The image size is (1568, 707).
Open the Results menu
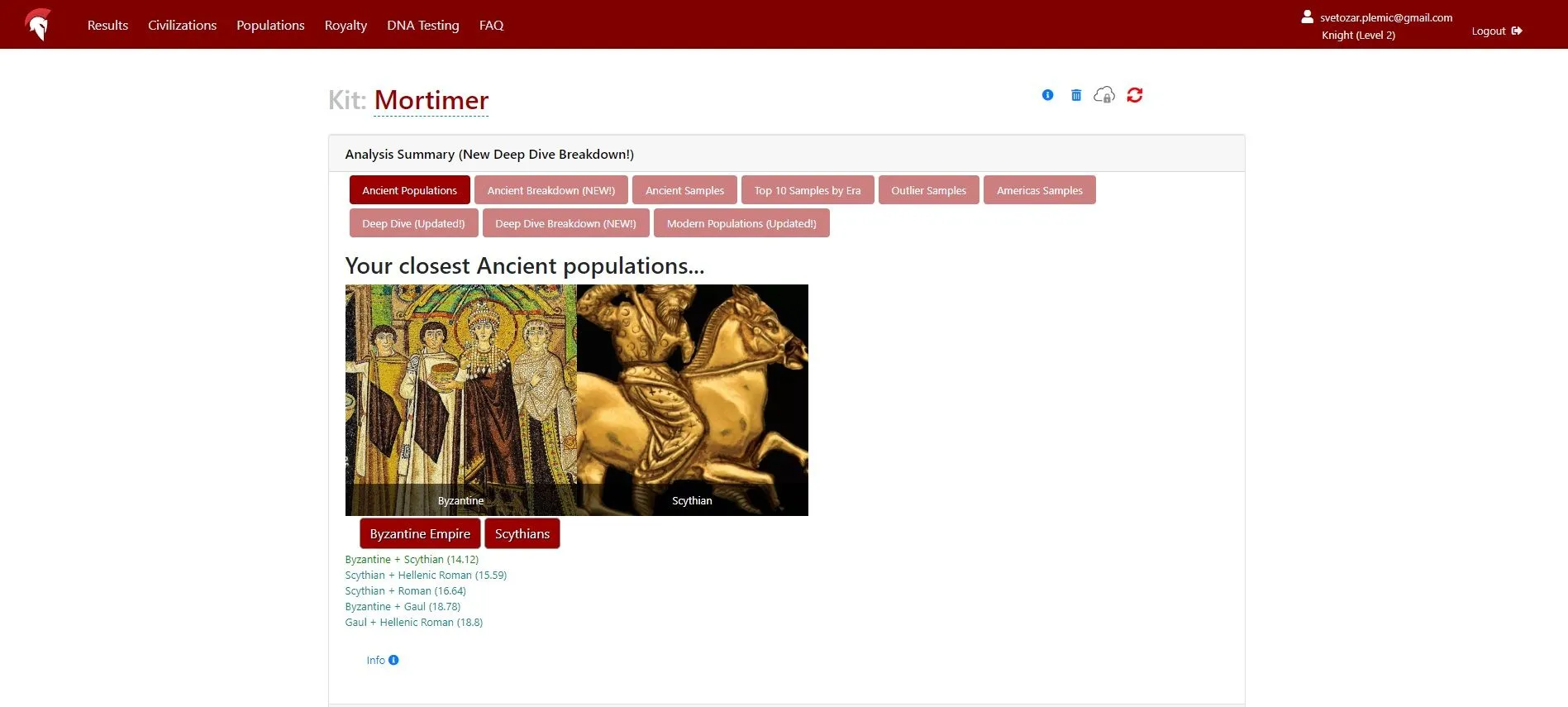tap(108, 25)
